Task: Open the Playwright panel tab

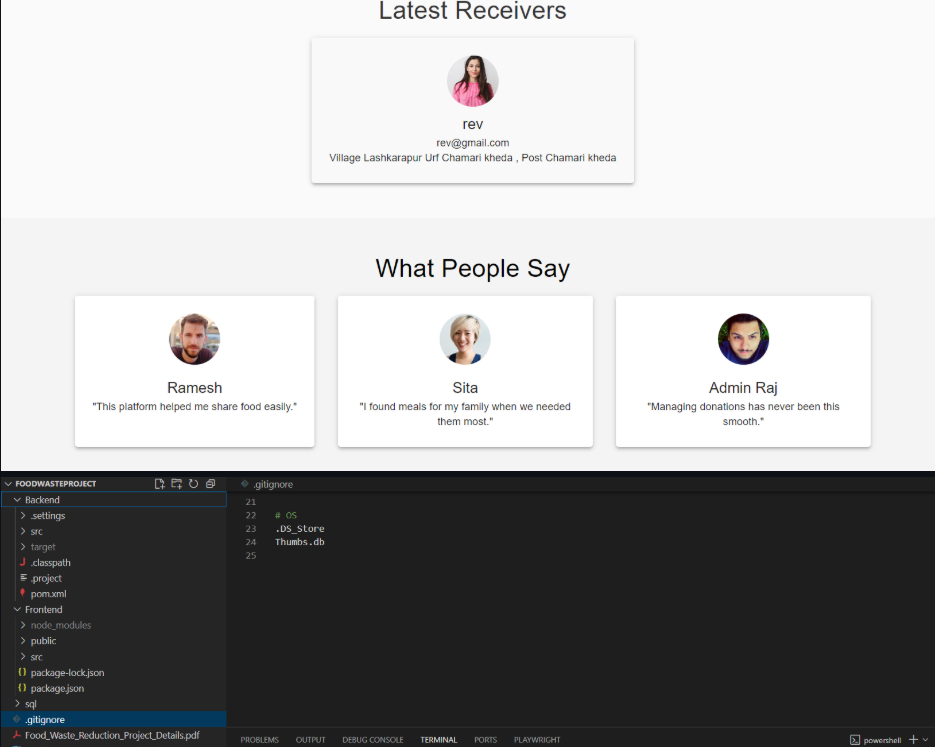Action: (537, 740)
